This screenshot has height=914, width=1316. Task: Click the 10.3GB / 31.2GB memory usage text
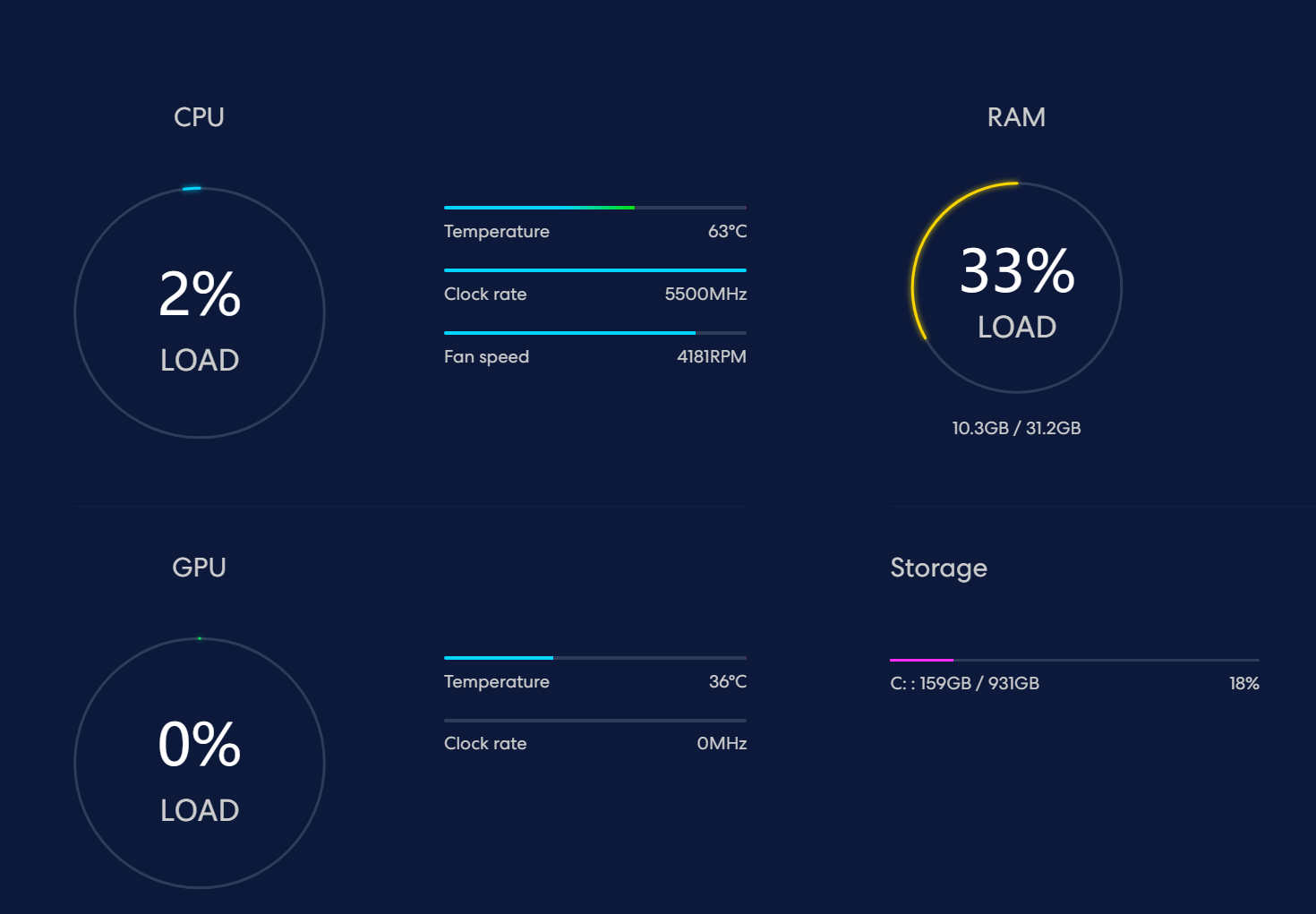(x=1016, y=428)
